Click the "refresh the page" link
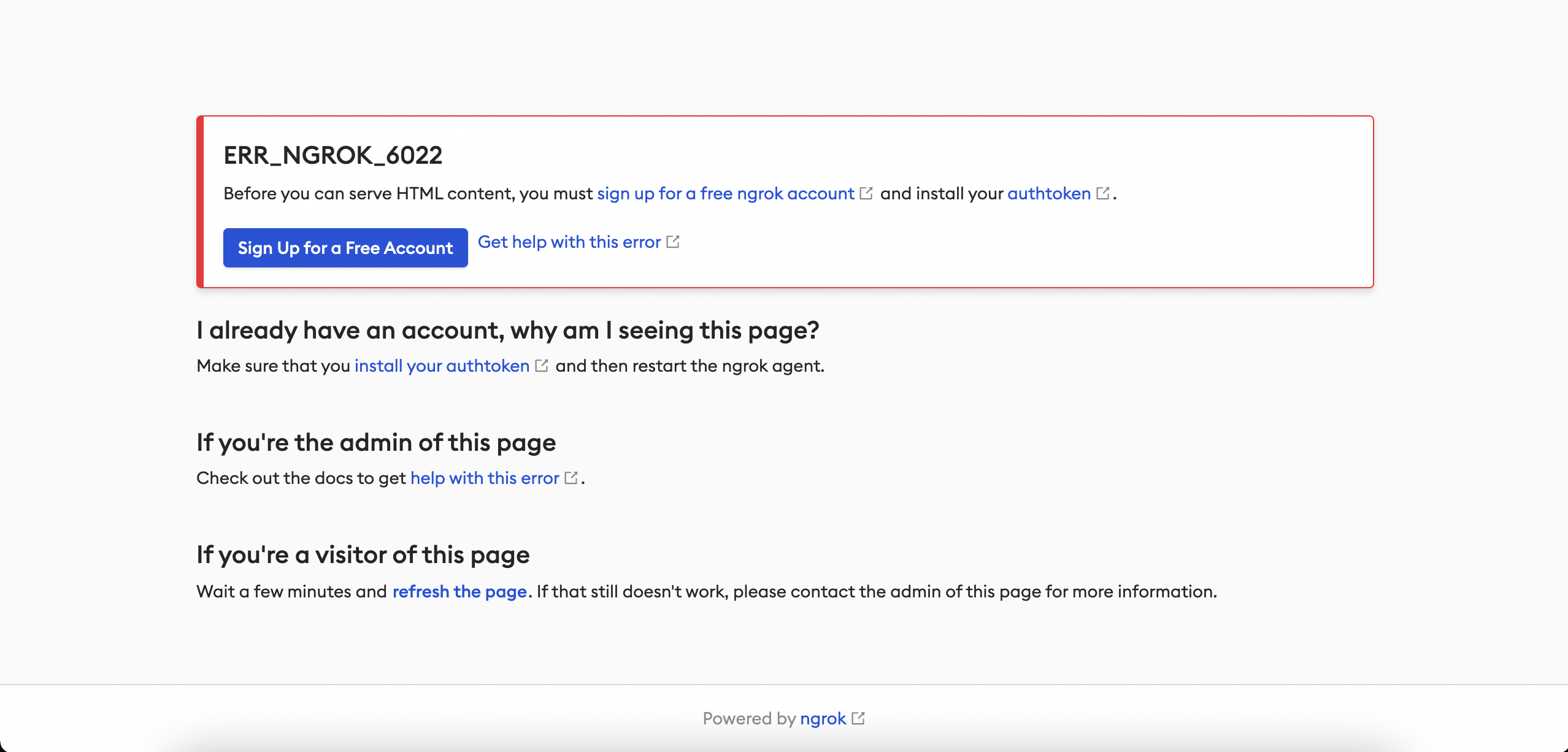 click(459, 591)
